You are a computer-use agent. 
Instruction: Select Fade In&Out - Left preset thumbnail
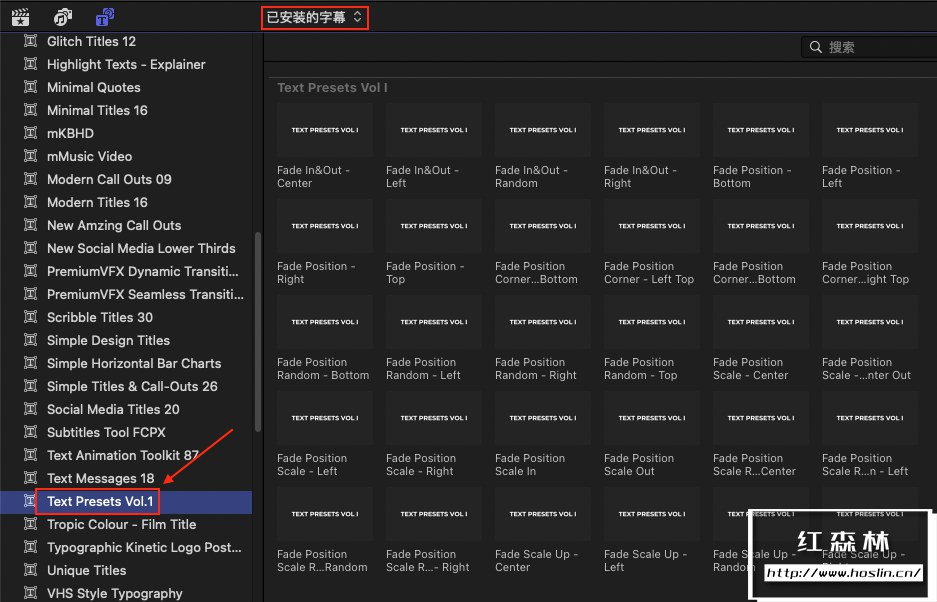434,130
